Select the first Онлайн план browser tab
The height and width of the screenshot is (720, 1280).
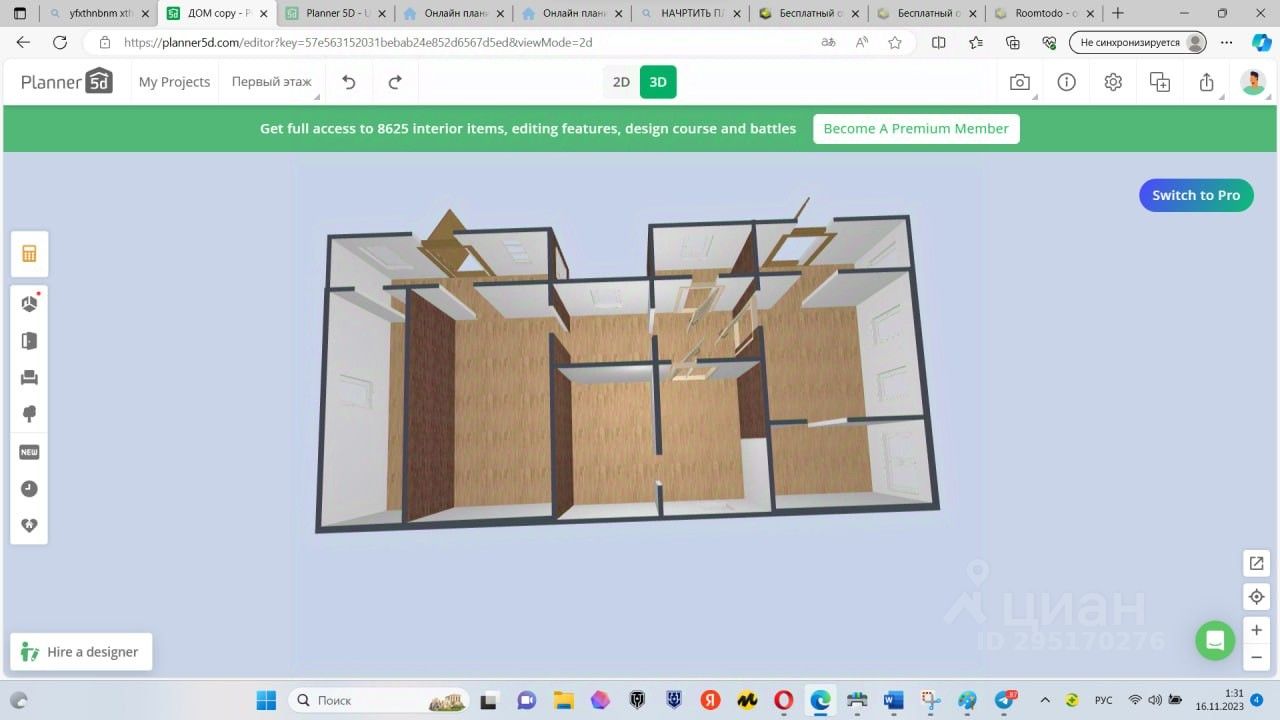pos(453,13)
